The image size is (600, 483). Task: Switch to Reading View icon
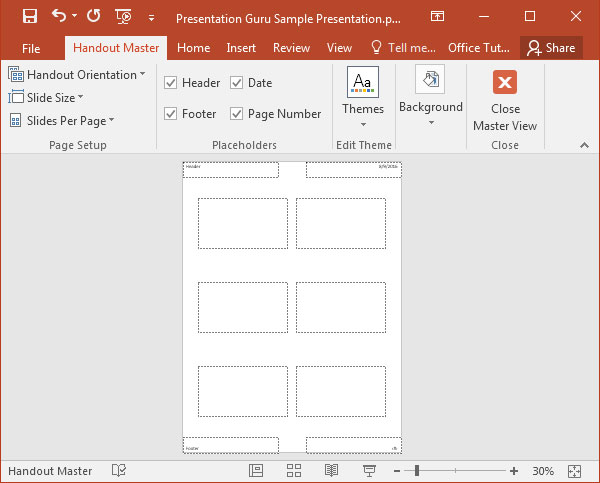tap(331, 471)
